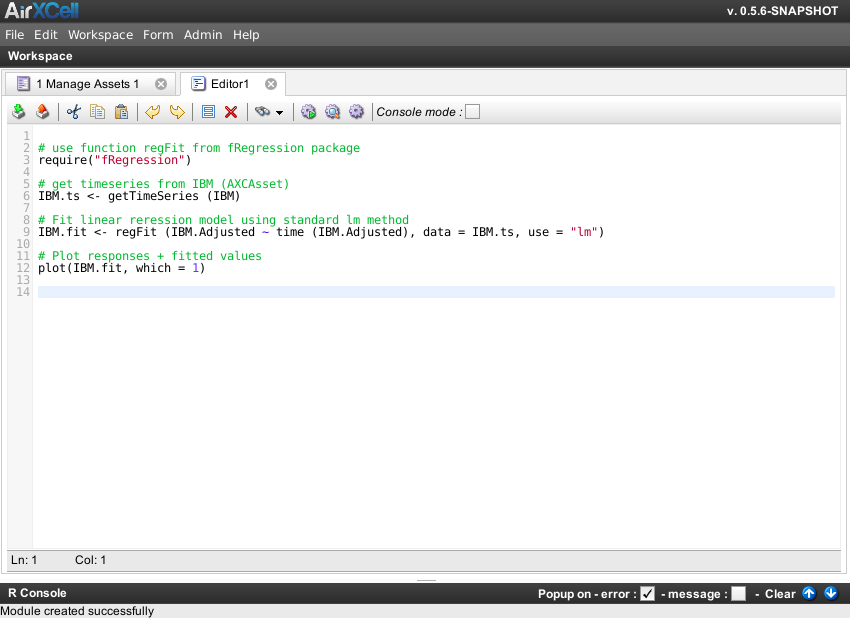Click the blue select-all lines icon

point(208,112)
